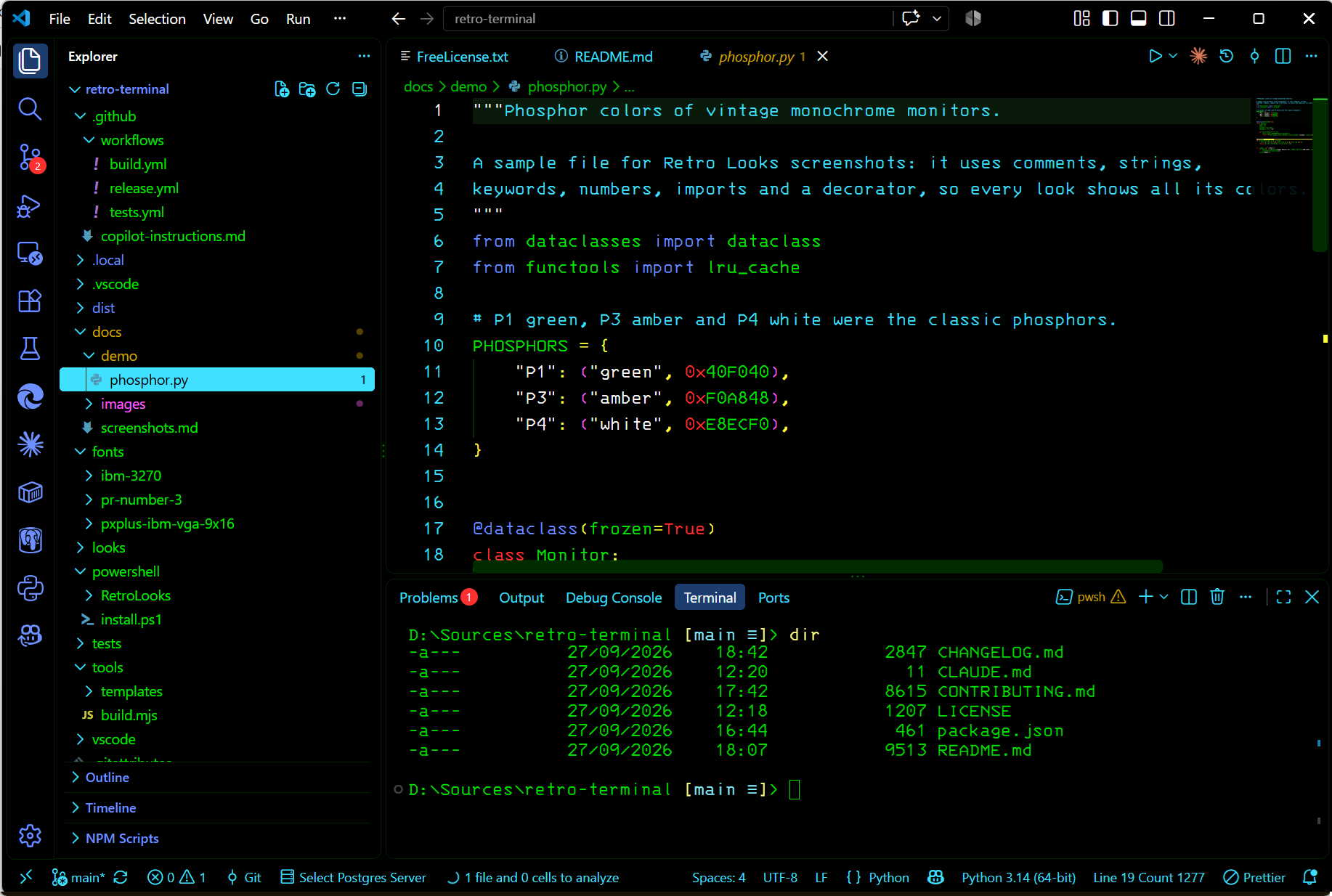Viewport: 1332px width, 896px height.
Task: Open the Python environments view icon
Action: [30, 588]
